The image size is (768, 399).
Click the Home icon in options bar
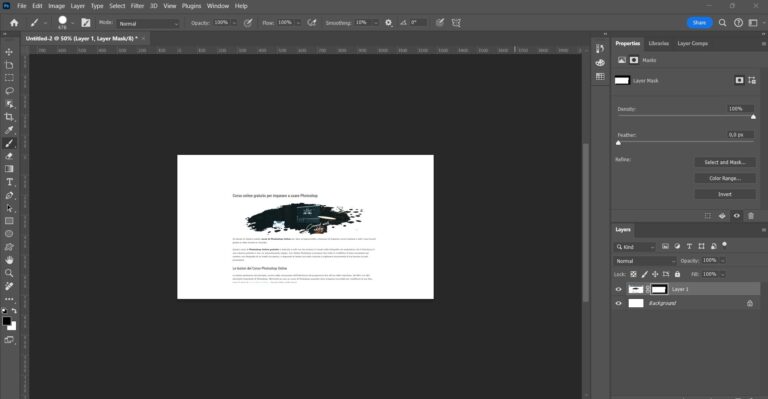pyautogui.click(x=14, y=23)
